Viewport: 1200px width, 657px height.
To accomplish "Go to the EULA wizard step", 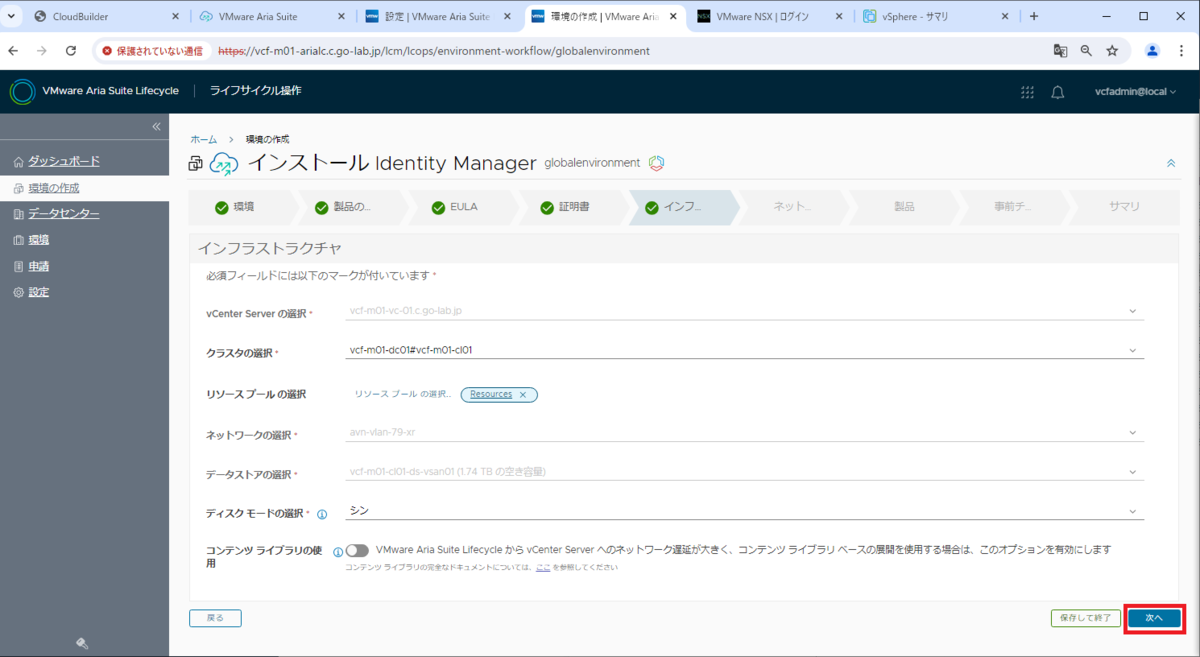I will tap(463, 208).
